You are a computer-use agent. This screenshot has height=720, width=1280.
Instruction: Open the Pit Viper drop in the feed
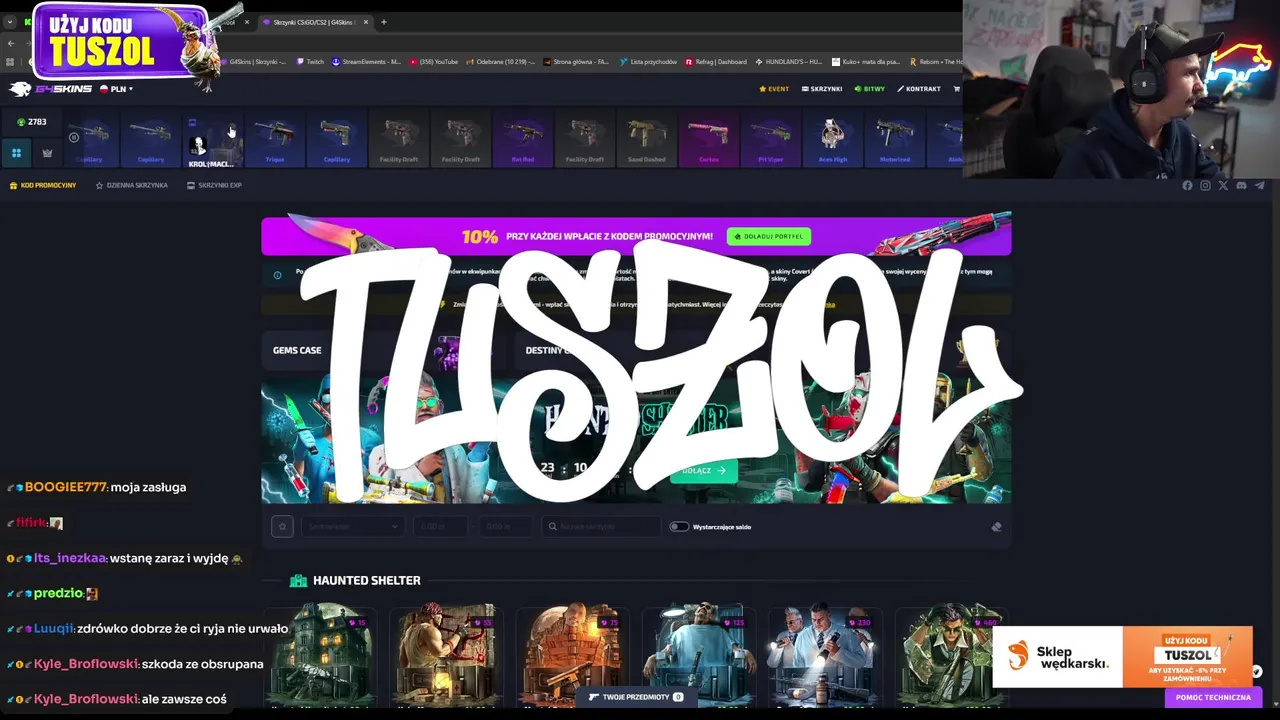point(771,140)
